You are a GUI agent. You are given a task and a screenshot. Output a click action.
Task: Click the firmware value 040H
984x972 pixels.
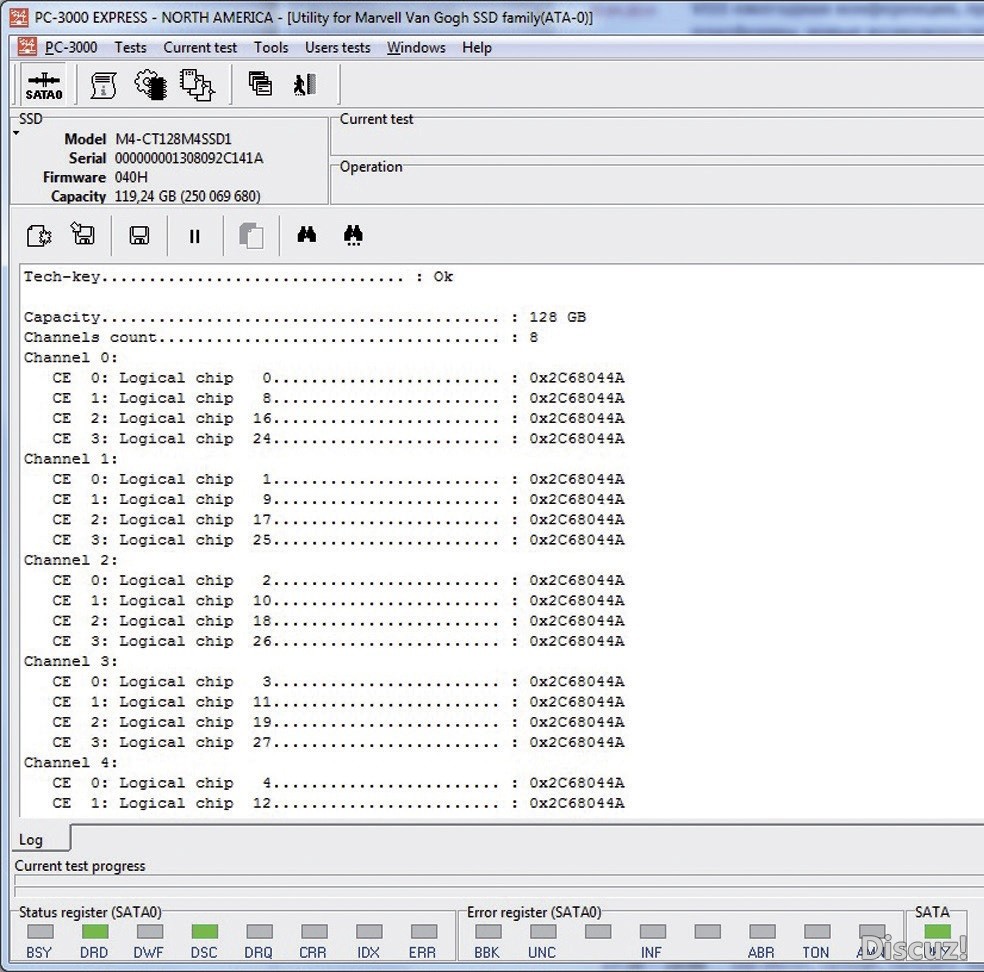tap(131, 178)
